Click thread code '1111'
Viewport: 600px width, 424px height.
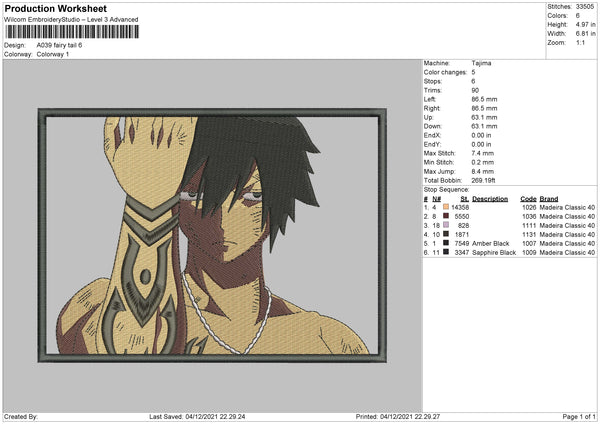pyautogui.click(x=529, y=225)
